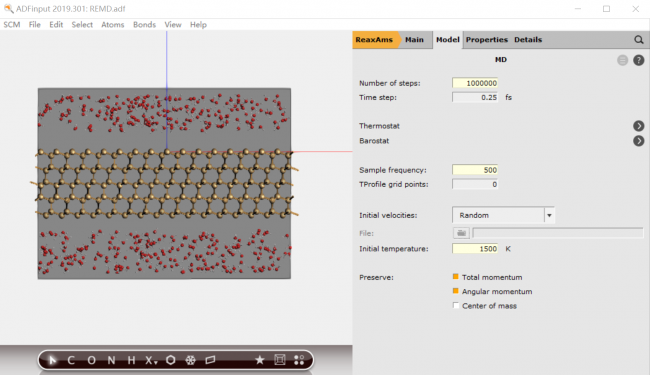The width and height of the screenshot is (650, 375).
Task: Switch to the Model tab
Action: click(x=448, y=40)
